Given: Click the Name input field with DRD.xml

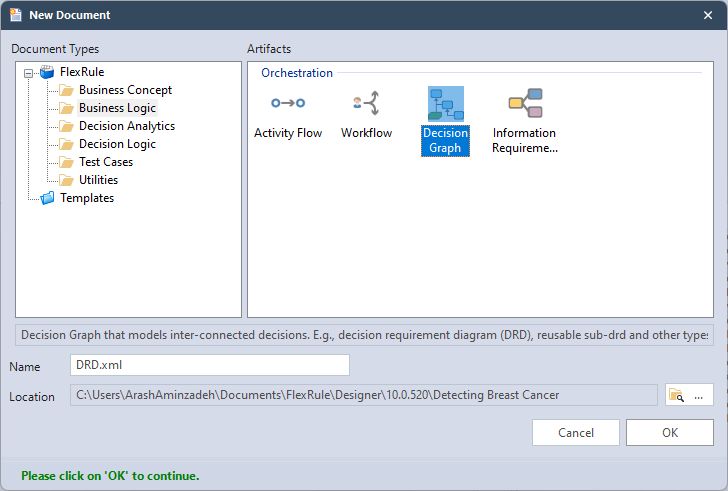Looking at the screenshot, I should click(x=210, y=365).
